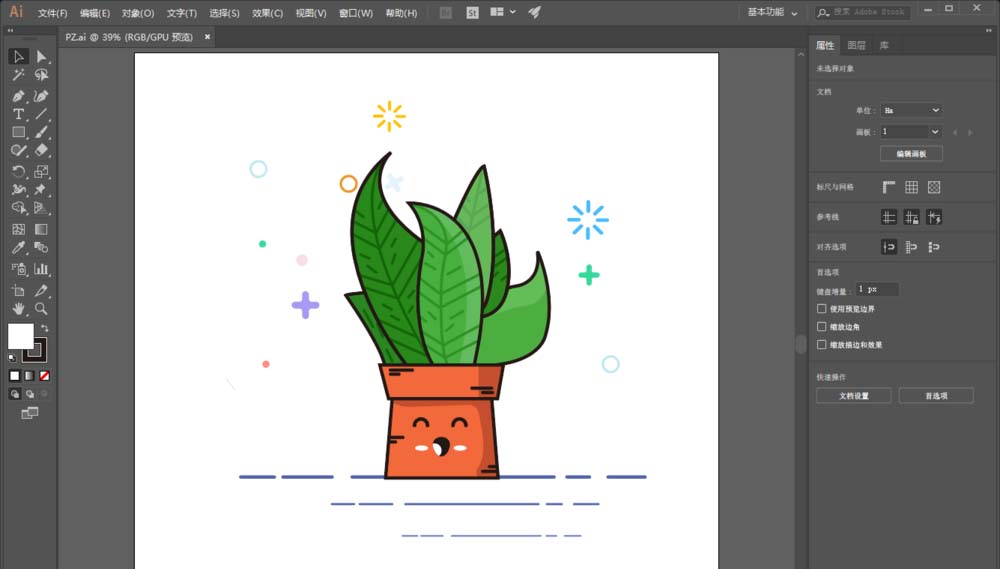Viewport: 1000px width, 569px height.
Task: Select the Pen tool in toolbar
Action: point(18,96)
